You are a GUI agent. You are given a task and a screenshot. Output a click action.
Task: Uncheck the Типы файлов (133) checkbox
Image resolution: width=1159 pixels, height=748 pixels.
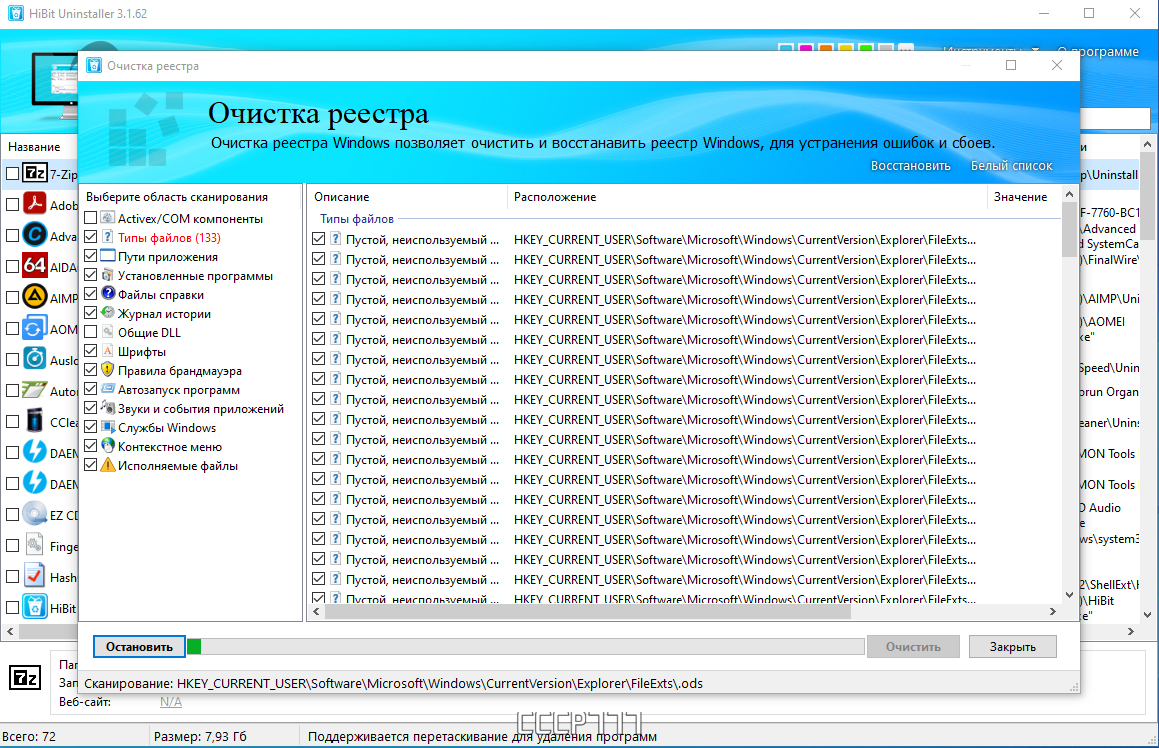point(91,237)
